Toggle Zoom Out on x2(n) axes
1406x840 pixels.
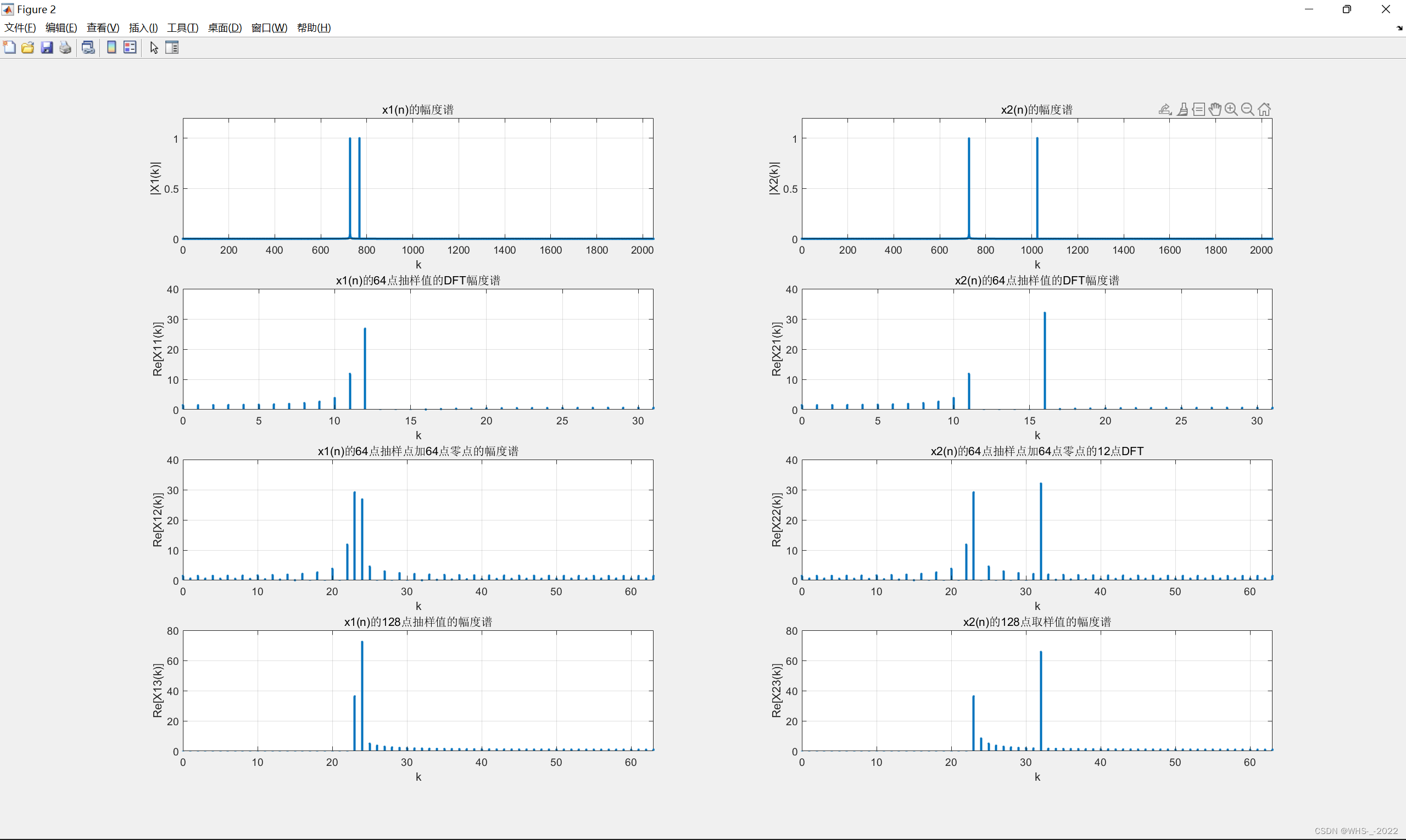click(x=1247, y=109)
